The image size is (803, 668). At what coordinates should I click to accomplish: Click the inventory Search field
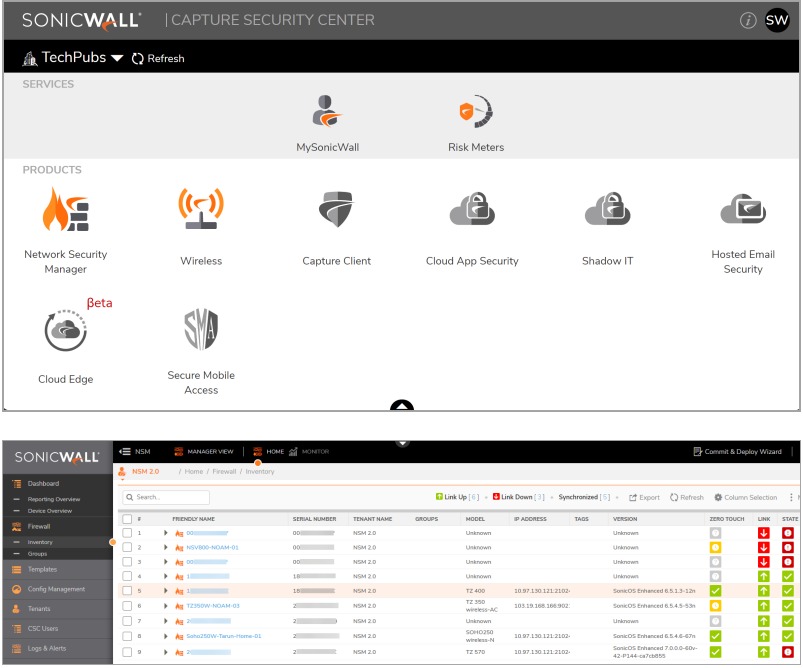tap(166, 497)
